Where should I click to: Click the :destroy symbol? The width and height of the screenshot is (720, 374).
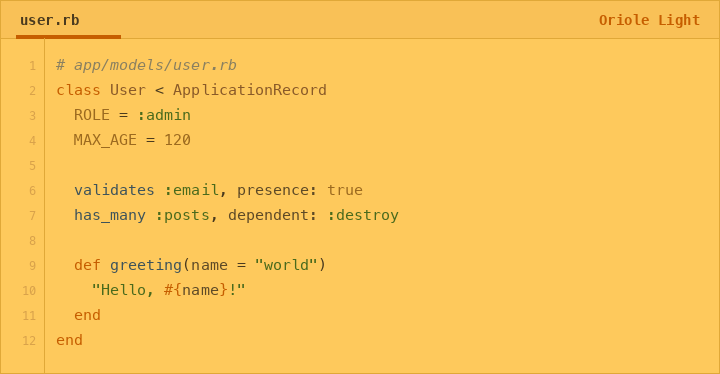[363, 215]
